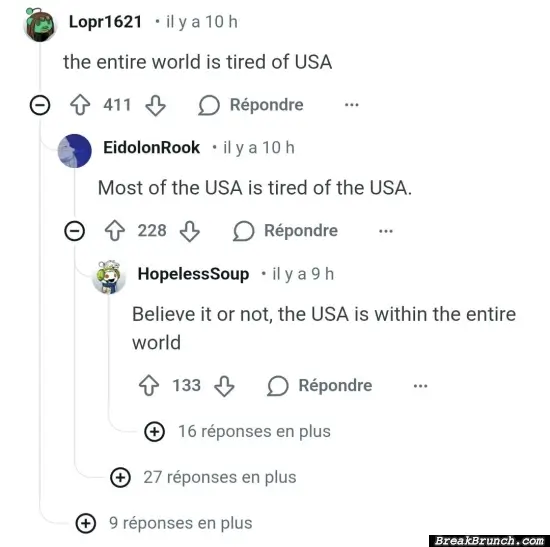Click Répondre under HopelessSoup's comment
Viewport: 550px width, 547px height.
pos(320,386)
